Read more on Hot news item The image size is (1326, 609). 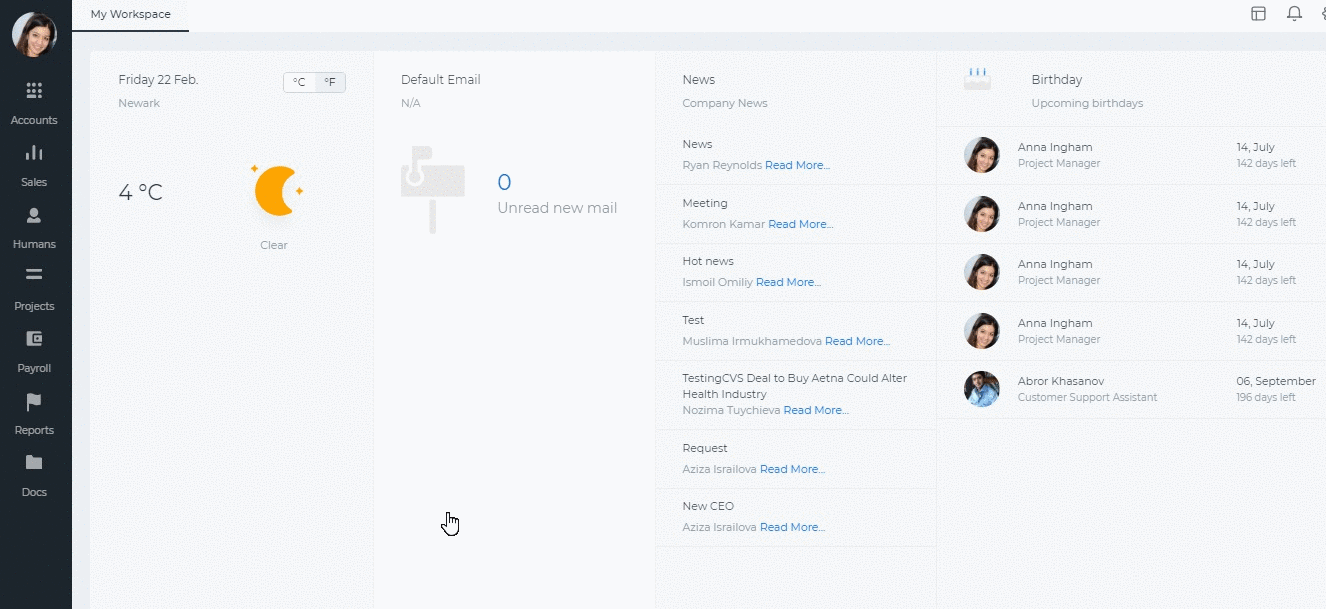pos(788,282)
